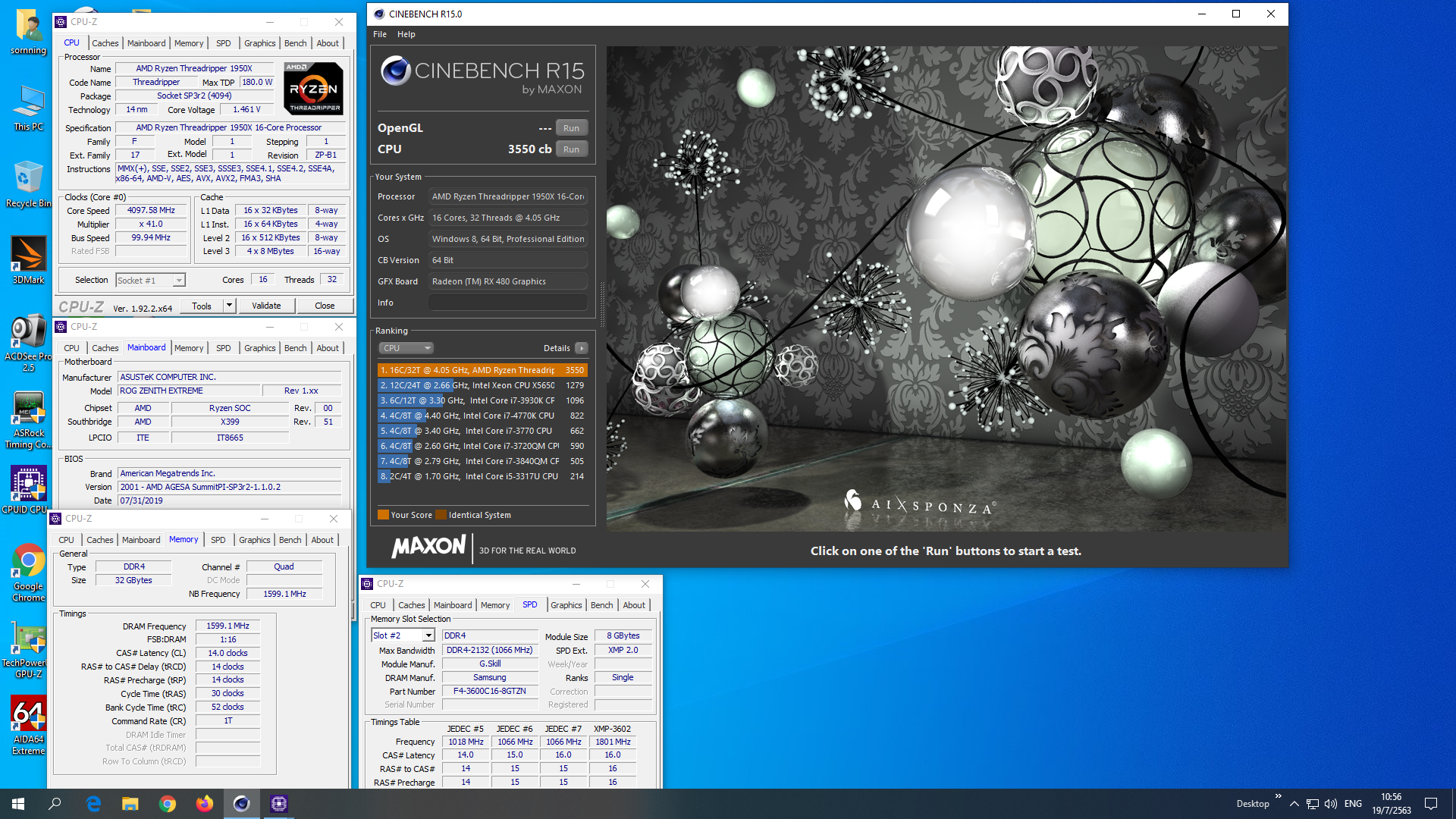Open Microsoft Edge from taskbar
1456x819 pixels.
[93, 804]
